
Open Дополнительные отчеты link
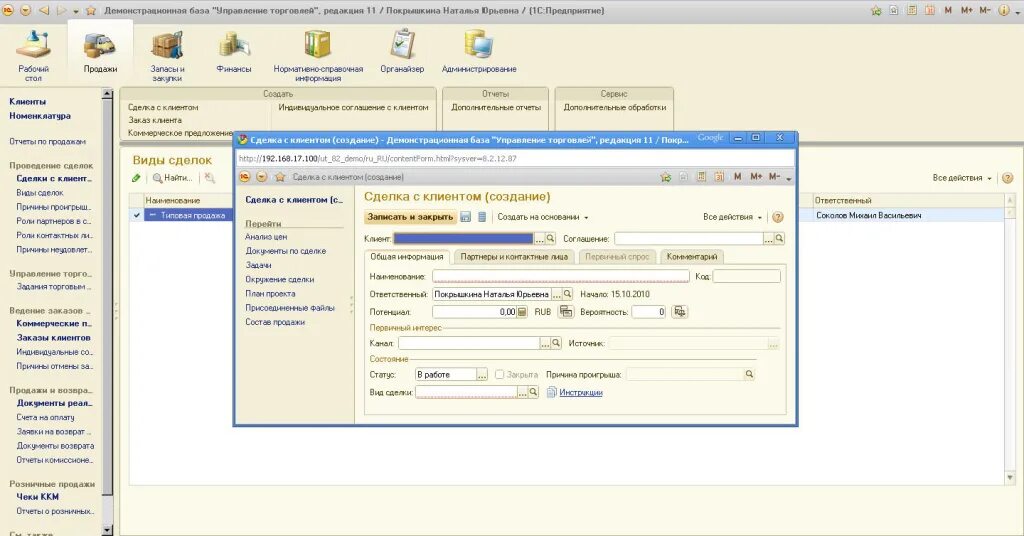496,107
